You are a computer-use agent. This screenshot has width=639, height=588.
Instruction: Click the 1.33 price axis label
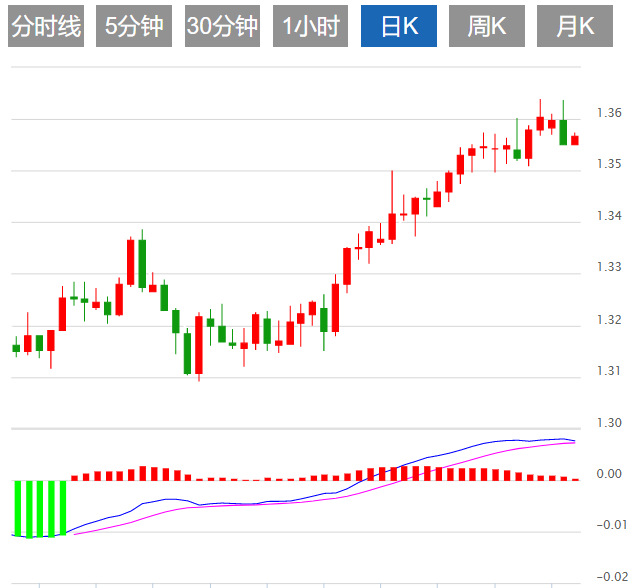coord(609,267)
